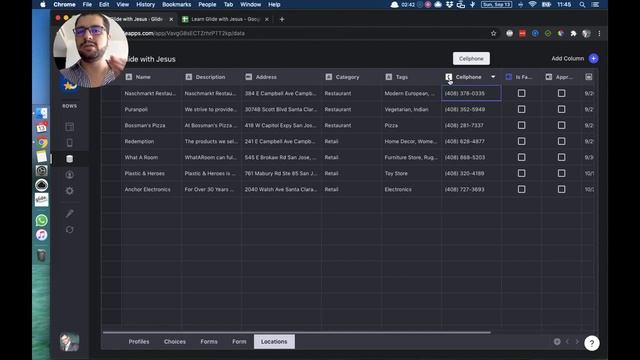Toggle Is Favorite checkbox for What A Room
This screenshot has height=360, width=640.
click(521, 157)
